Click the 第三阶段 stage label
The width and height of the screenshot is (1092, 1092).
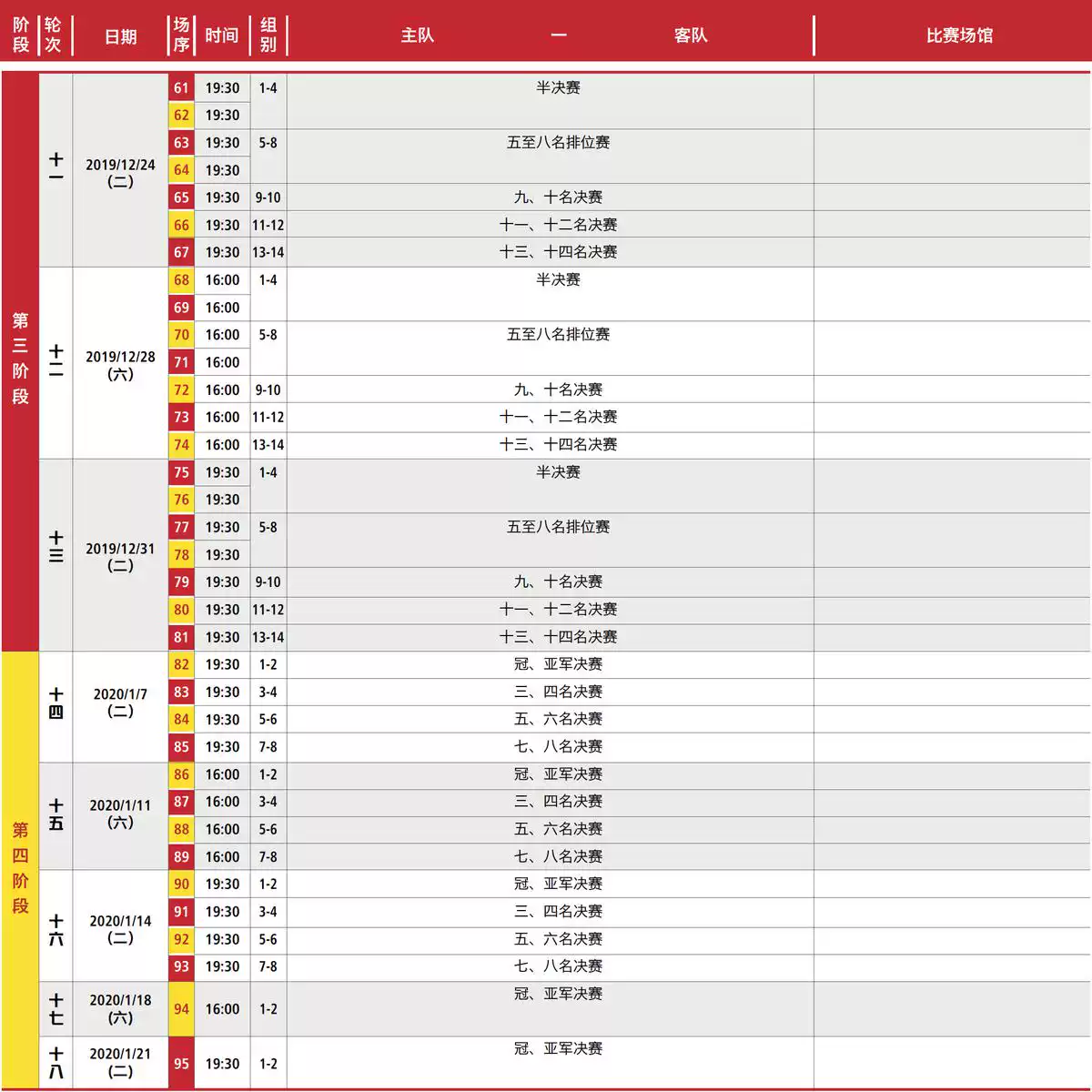click(x=20, y=359)
